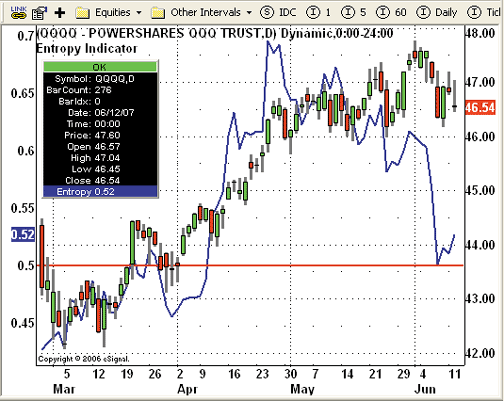
Task: Click the BarCount: 276 row
Action: click(x=100, y=90)
